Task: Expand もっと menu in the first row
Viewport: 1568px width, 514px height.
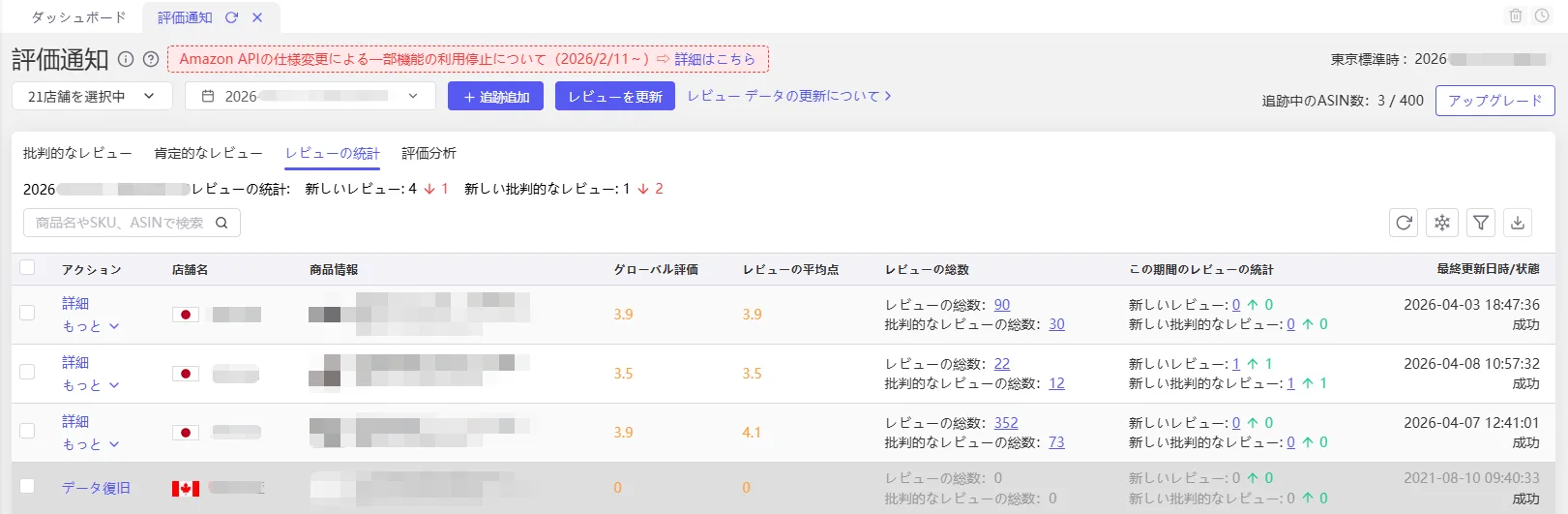Action: [91, 326]
